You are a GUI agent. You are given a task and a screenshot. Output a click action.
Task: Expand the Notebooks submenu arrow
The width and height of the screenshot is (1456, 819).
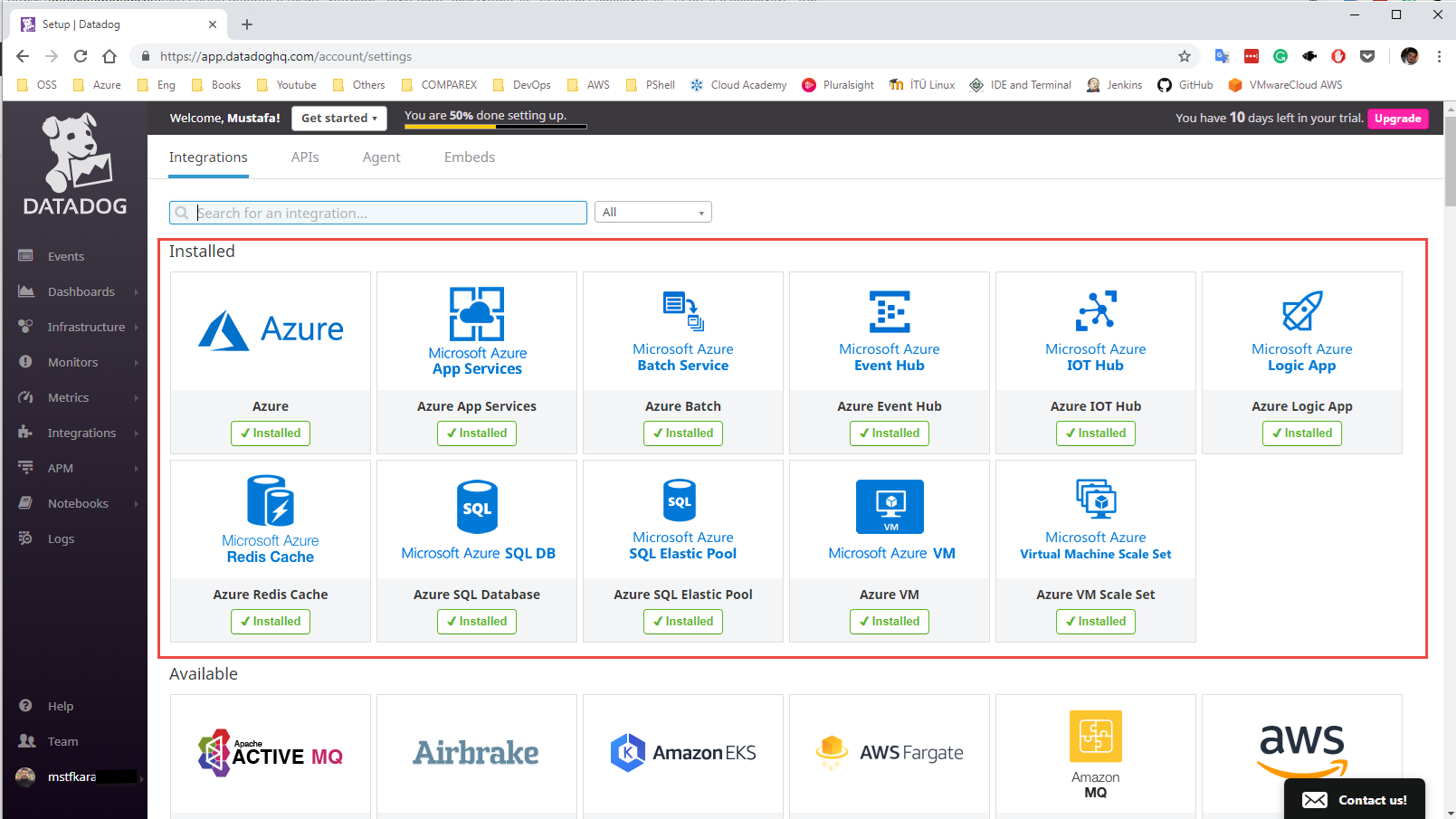click(137, 503)
